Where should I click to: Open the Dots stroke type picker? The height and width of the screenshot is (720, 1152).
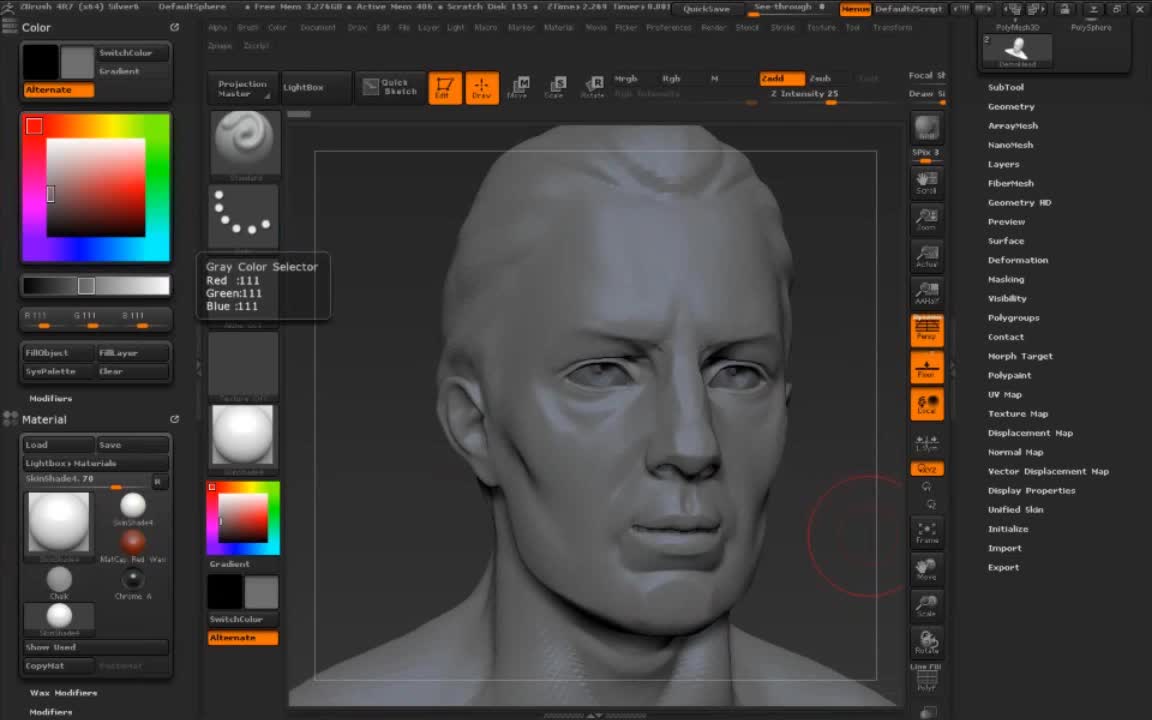(243, 217)
